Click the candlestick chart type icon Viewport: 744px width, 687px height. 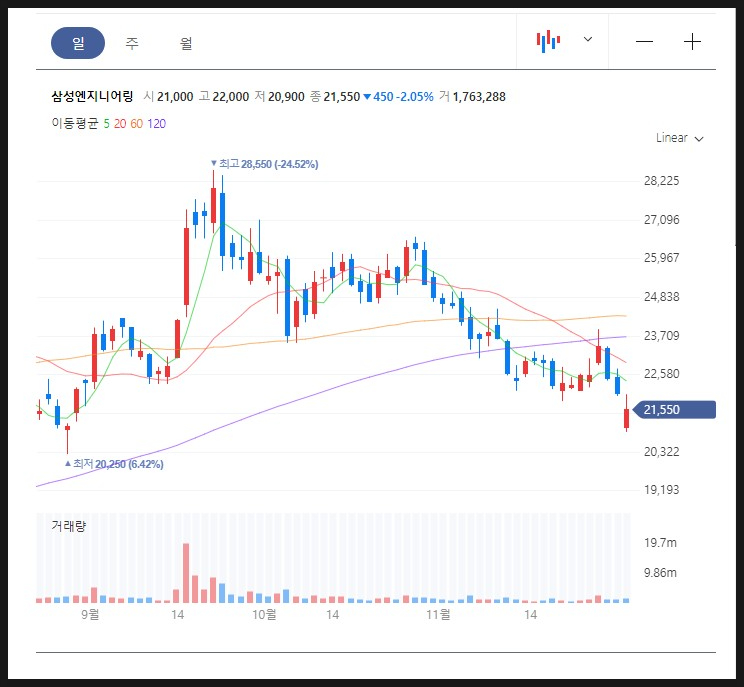[549, 41]
